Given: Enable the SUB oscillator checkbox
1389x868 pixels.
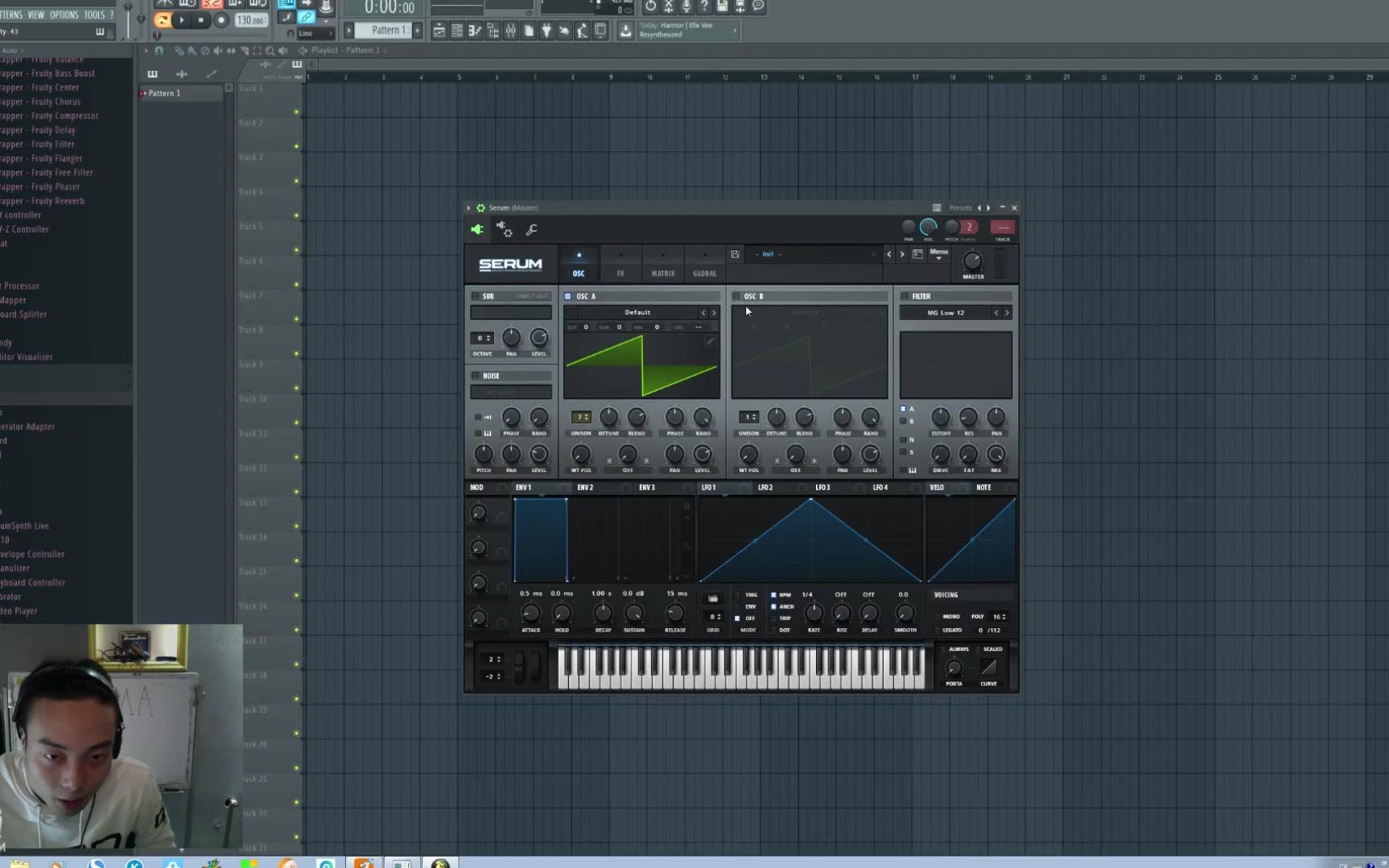Looking at the screenshot, I should [475, 296].
